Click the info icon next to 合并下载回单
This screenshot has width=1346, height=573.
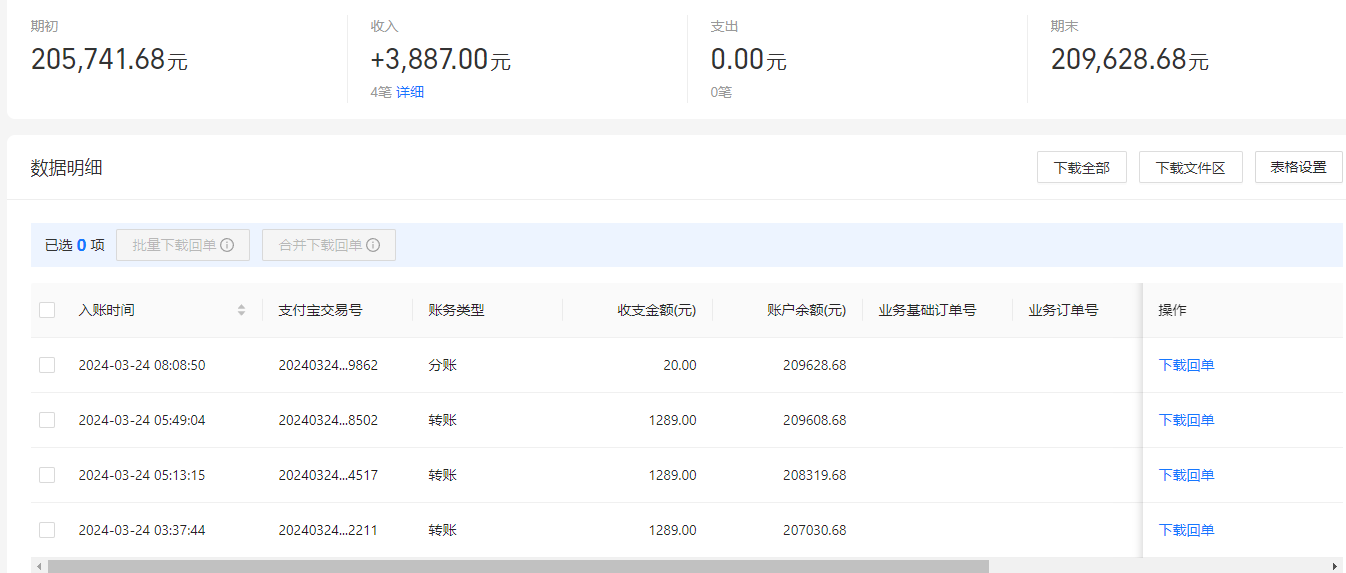click(373, 245)
